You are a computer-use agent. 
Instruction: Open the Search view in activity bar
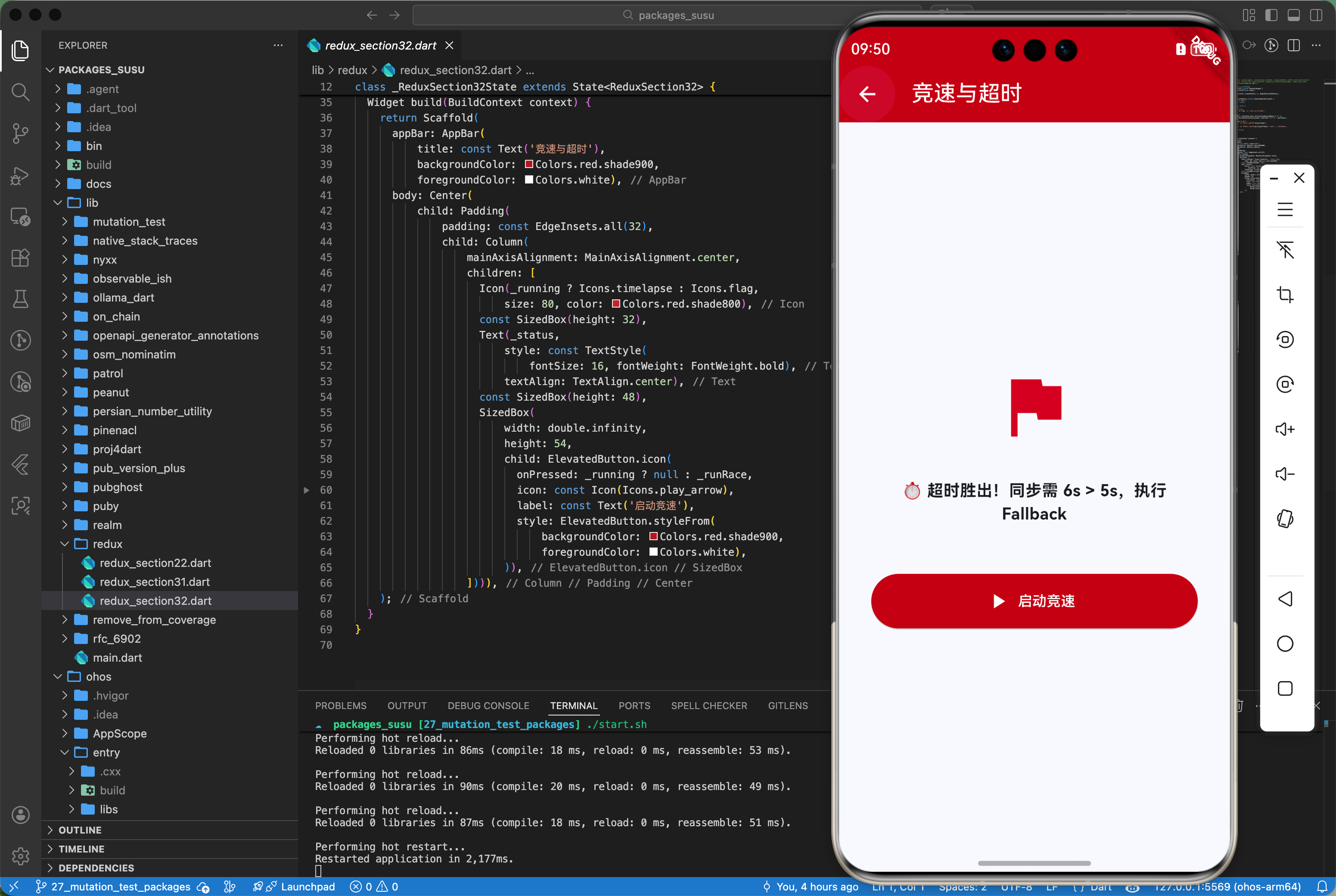coord(21,91)
